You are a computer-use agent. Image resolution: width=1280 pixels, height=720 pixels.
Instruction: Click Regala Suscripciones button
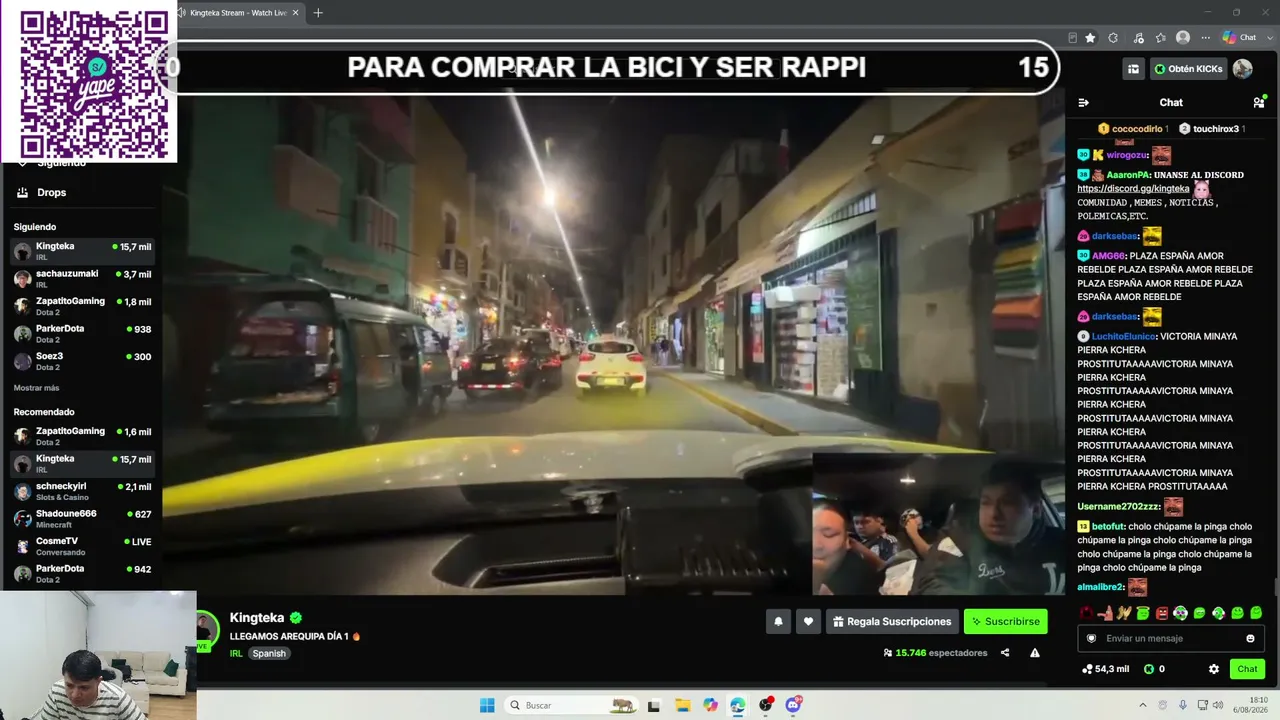pos(892,621)
